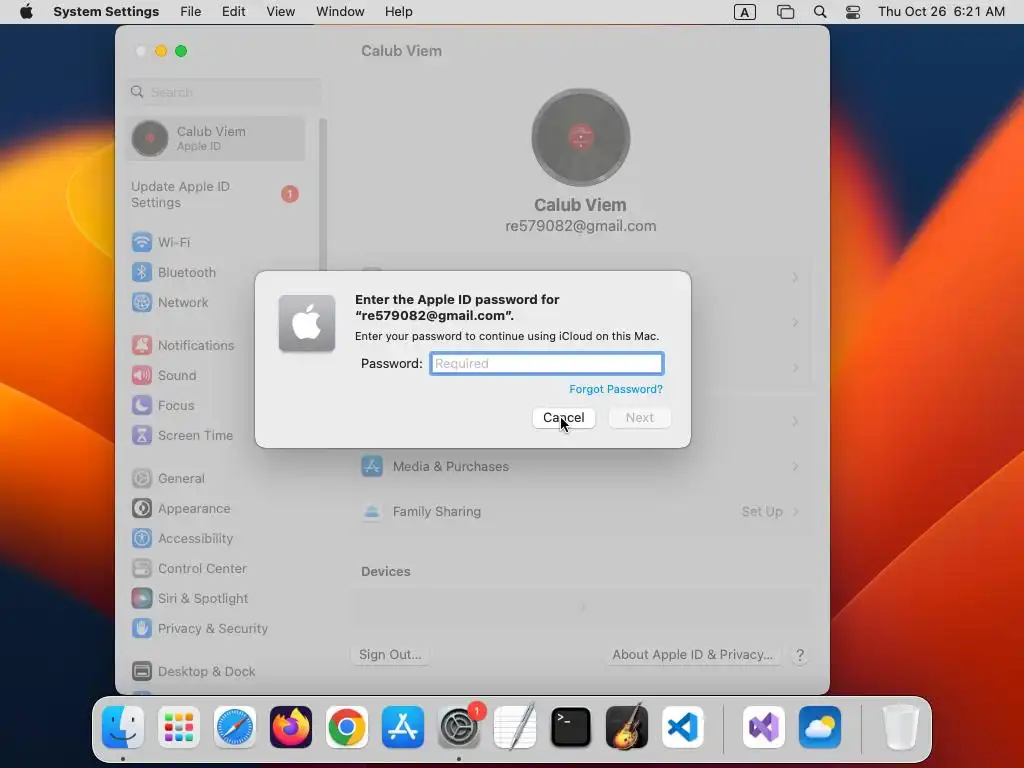Launch Firefox from the Dock
Image resolution: width=1024 pixels, height=768 pixels.
pyautogui.click(x=291, y=727)
